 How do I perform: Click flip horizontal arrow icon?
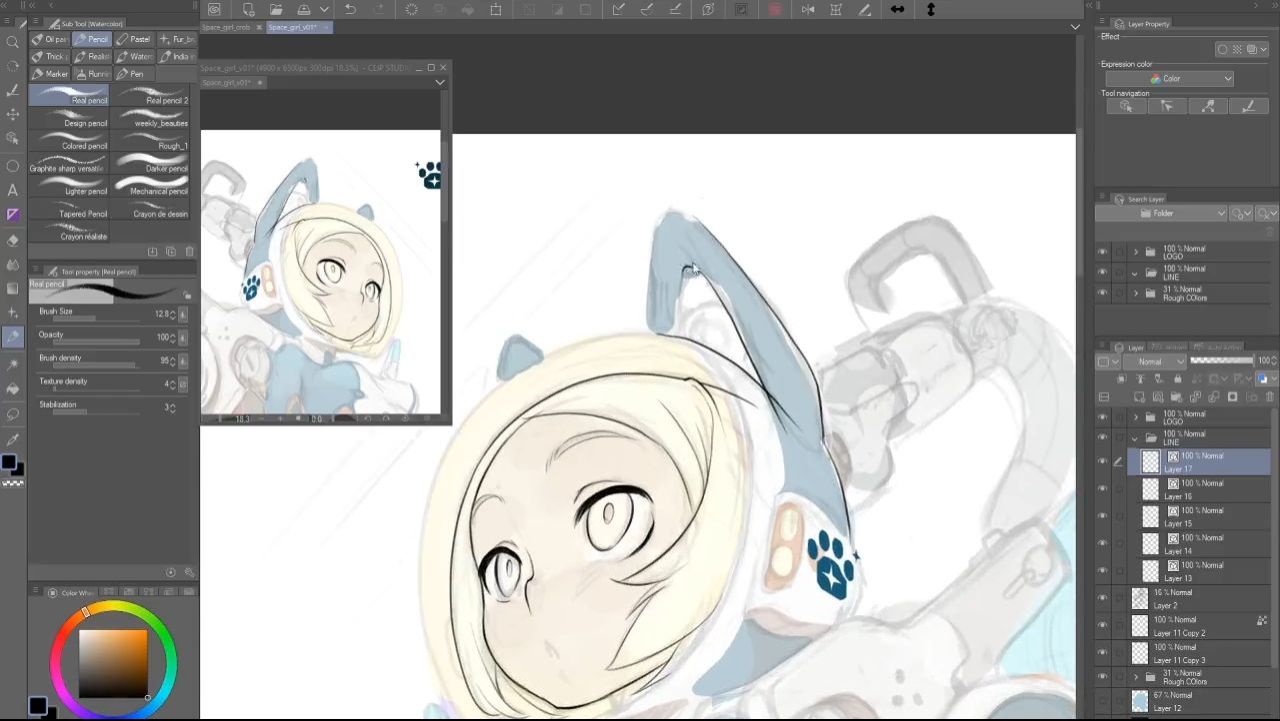897,10
